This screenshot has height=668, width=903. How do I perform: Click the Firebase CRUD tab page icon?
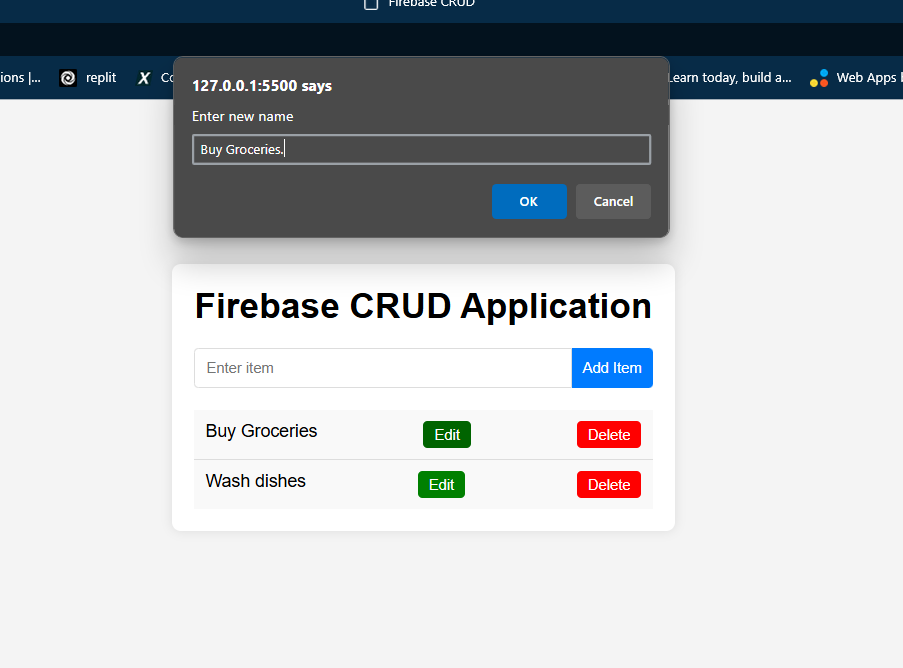pyautogui.click(x=371, y=5)
